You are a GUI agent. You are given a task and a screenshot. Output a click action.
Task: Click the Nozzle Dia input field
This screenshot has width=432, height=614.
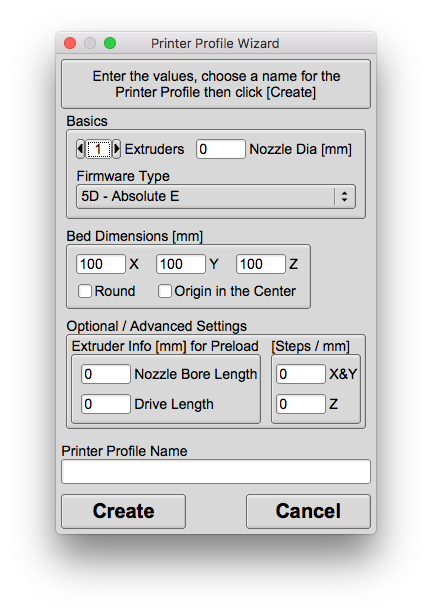click(221, 149)
